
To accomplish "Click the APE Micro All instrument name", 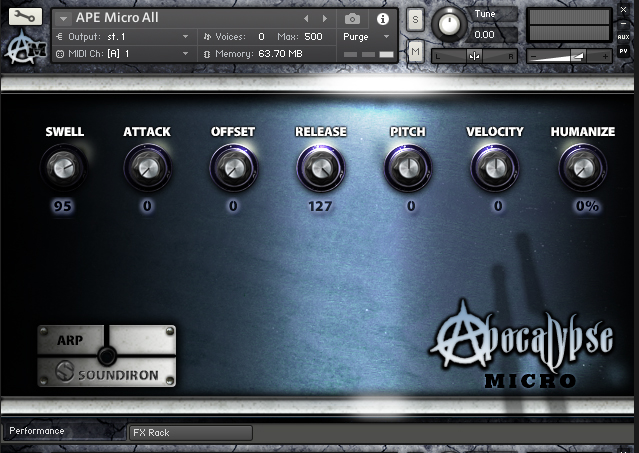I will pos(117,18).
